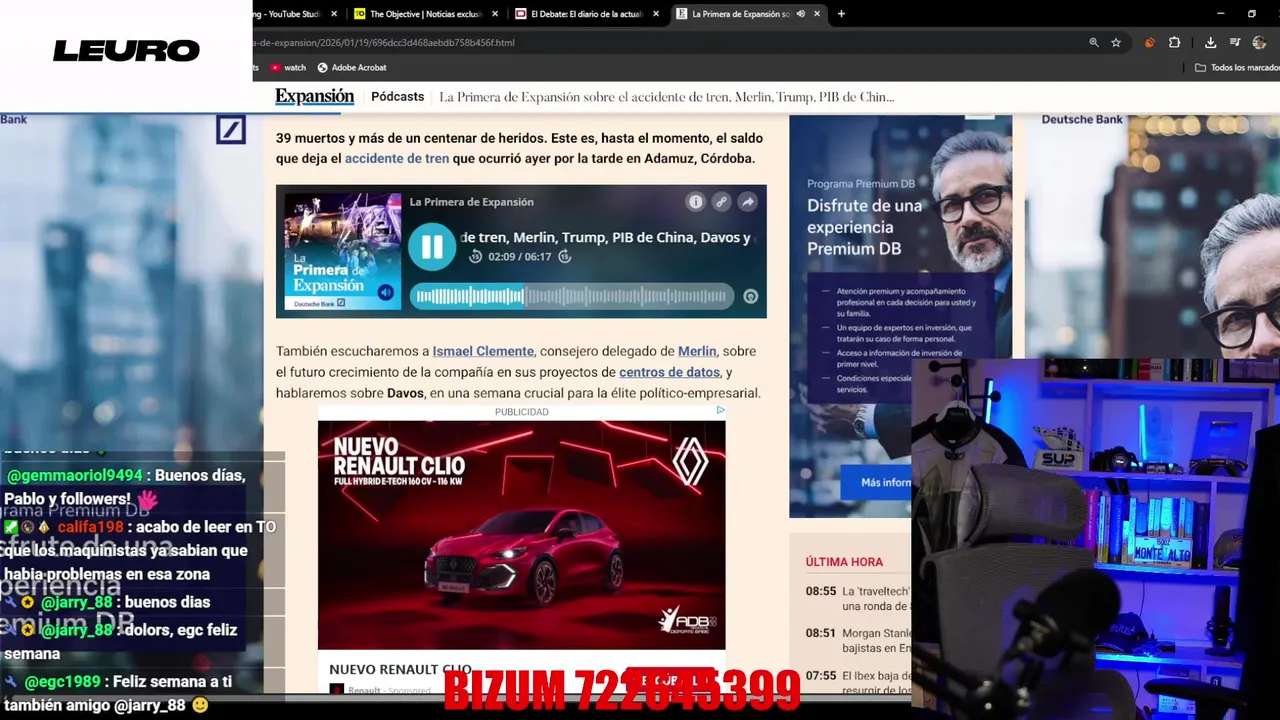Screen dimensions: 1280x720
Task: Click the speaker icon on podcast cover
Action: [x=386, y=293]
